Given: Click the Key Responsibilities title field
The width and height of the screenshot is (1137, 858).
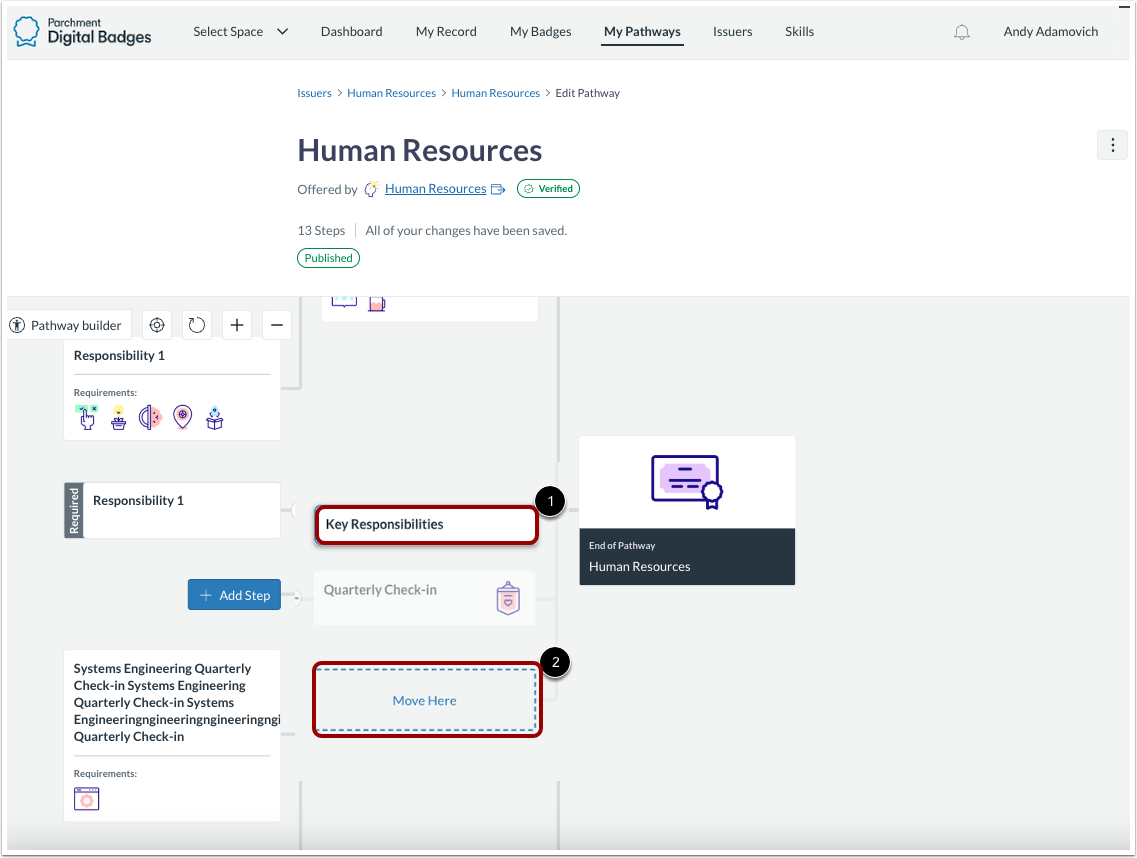Looking at the screenshot, I should [426, 524].
